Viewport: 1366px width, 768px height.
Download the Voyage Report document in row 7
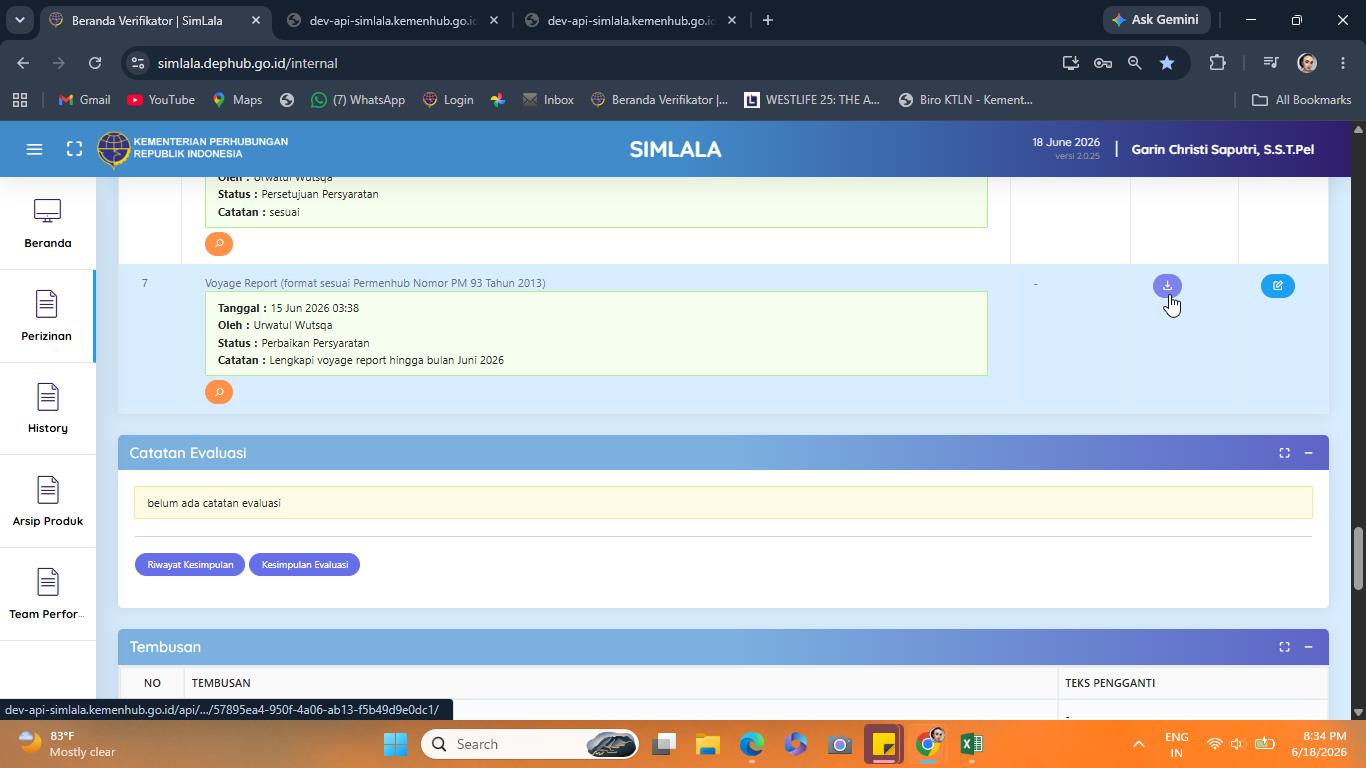[x=1167, y=286]
